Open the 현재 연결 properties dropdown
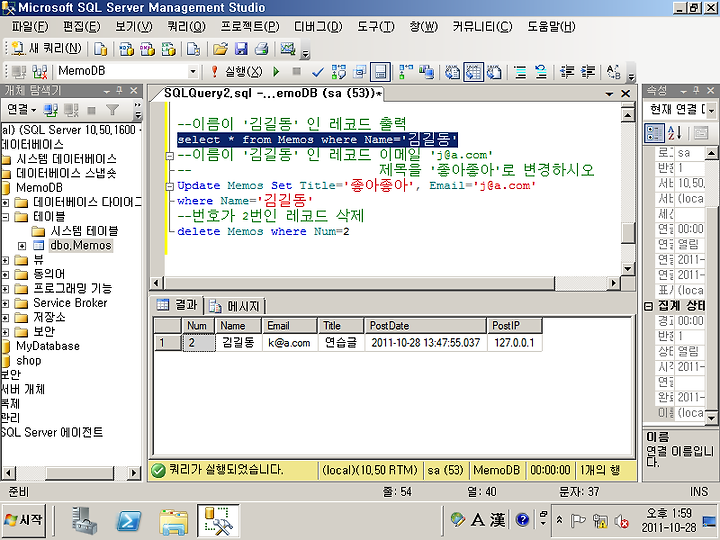 (x=711, y=110)
